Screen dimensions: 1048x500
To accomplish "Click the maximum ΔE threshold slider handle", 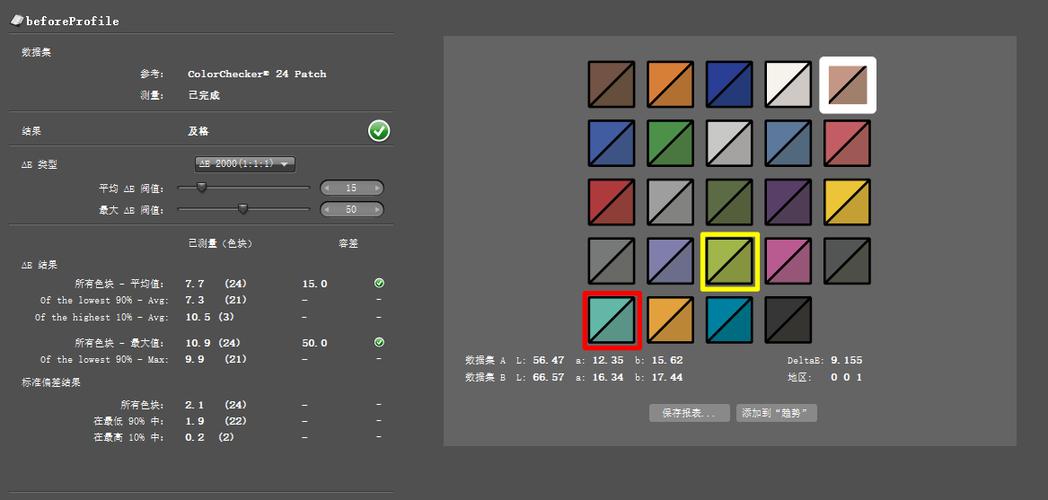I will (x=243, y=209).
